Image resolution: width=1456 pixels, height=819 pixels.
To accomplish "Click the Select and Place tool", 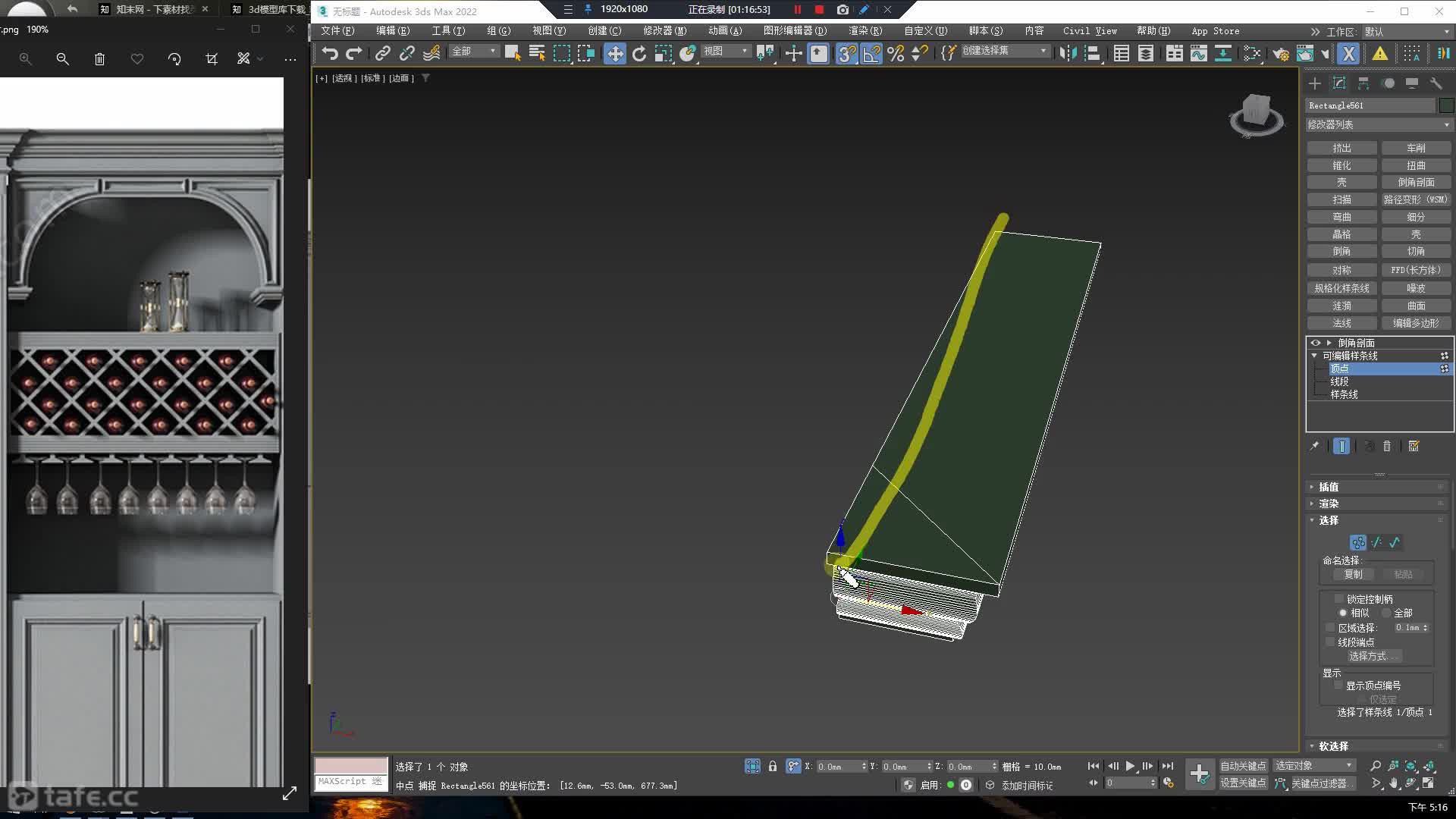I will [x=688, y=53].
